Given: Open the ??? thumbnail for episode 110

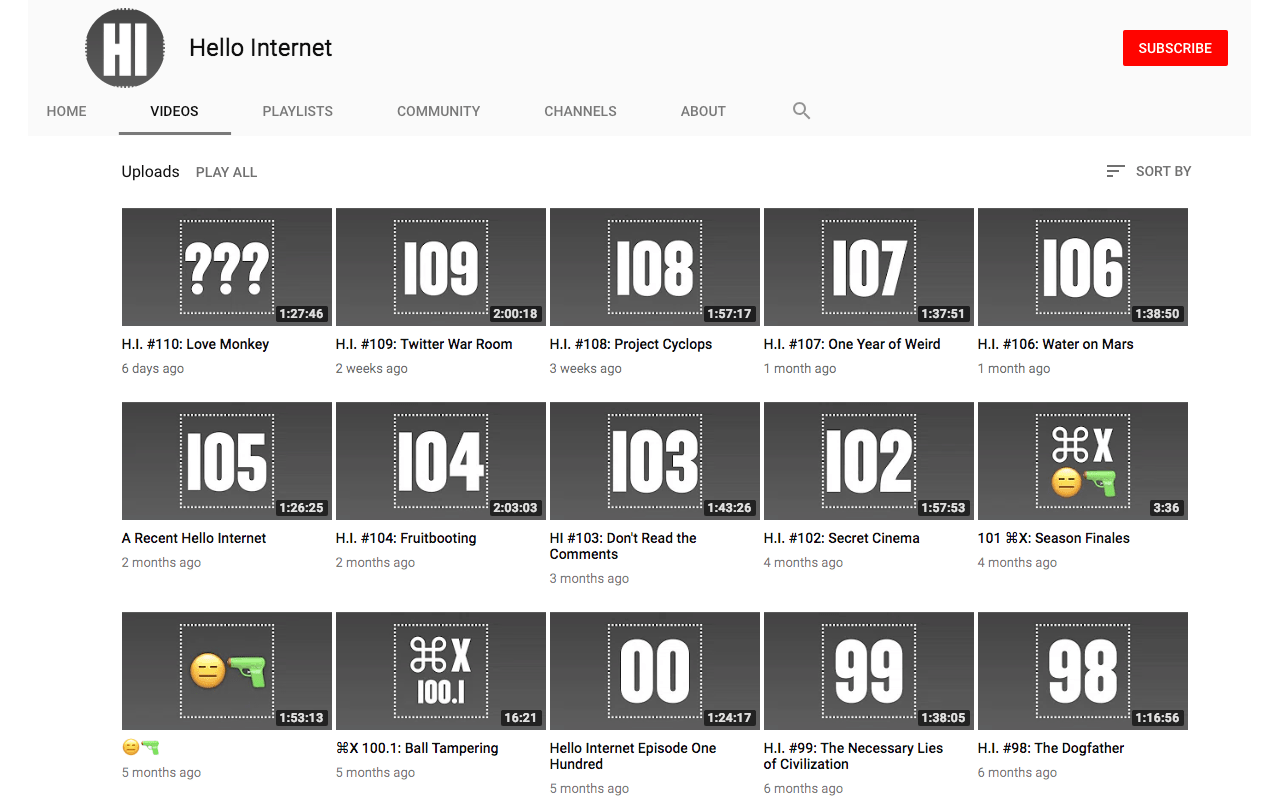Looking at the screenshot, I should [x=227, y=267].
